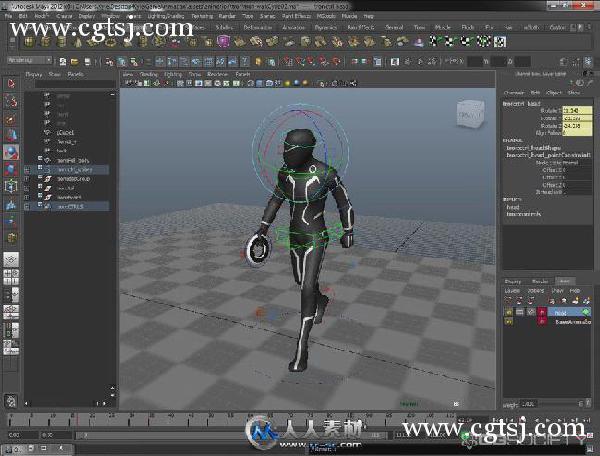Switch to Render tab in layer editor

pyautogui.click(x=540, y=281)
